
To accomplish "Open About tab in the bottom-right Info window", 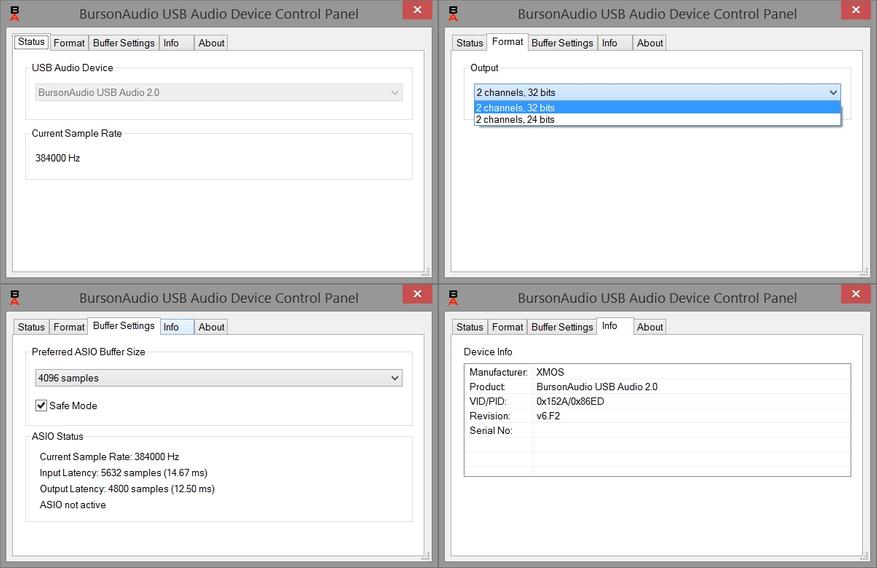I will pos(650,327).
